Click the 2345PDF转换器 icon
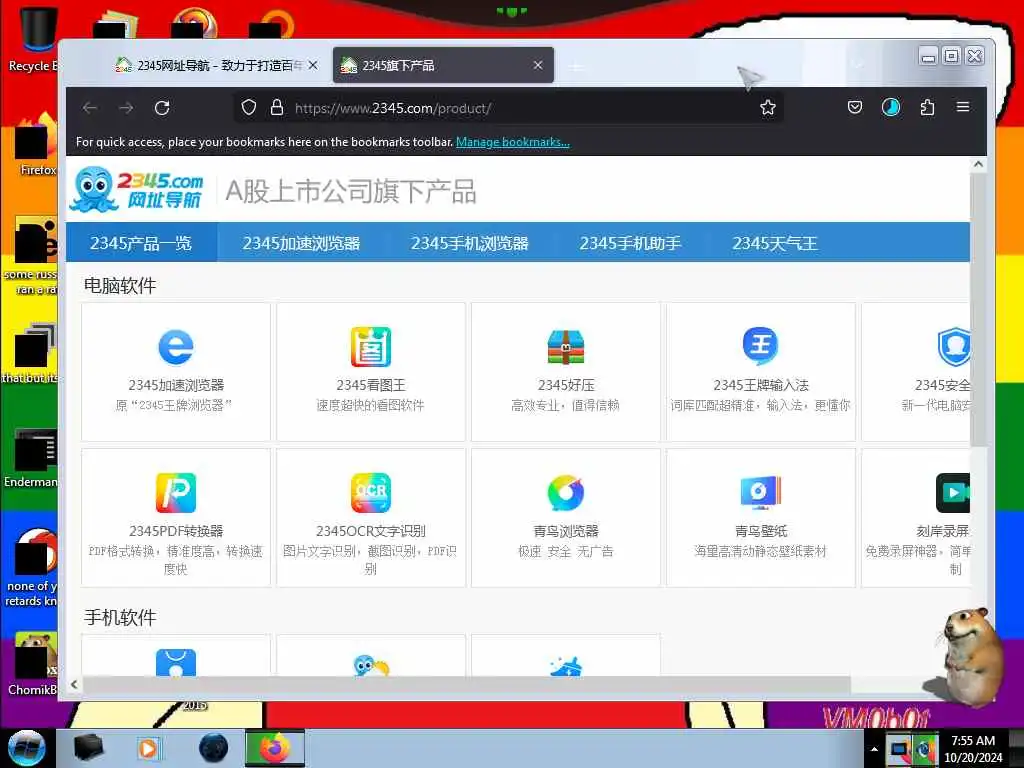1024x768 pixels. [x=176, y=492]
